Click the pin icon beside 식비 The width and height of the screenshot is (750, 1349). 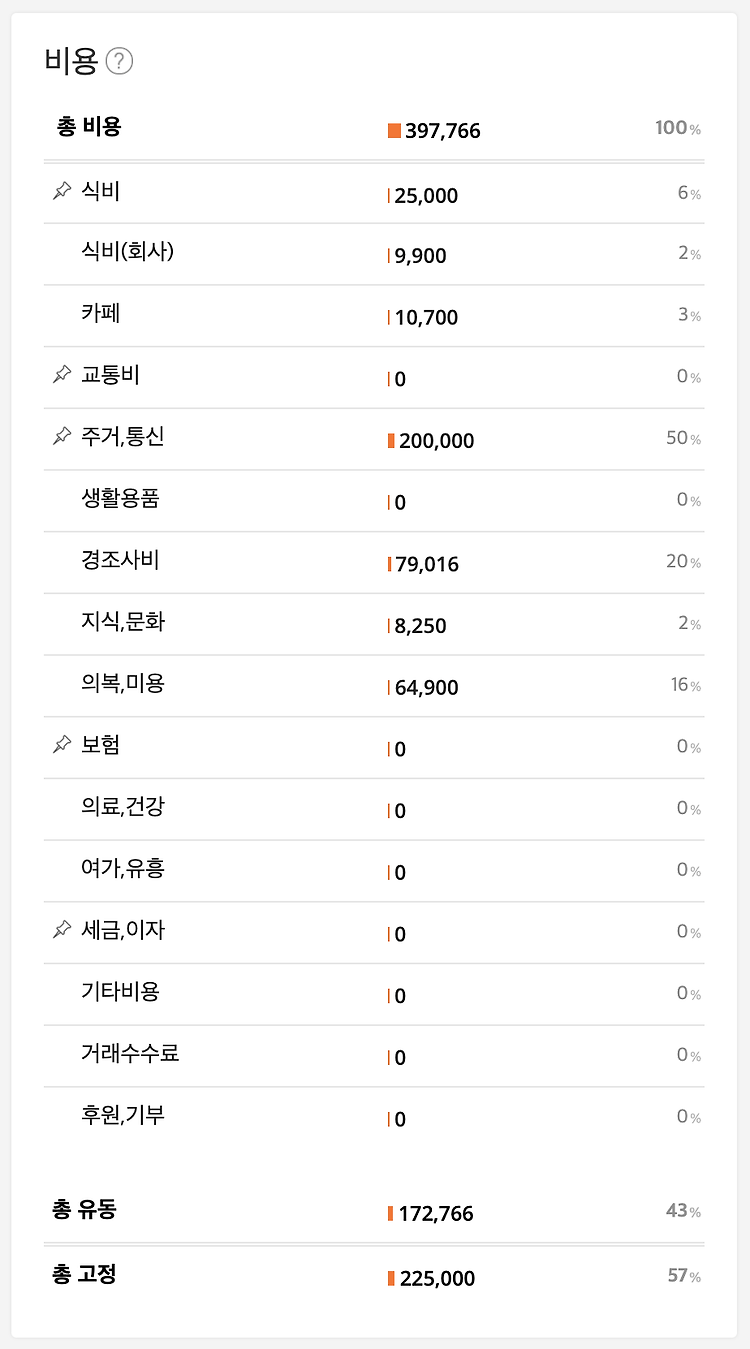click(62, 191)
